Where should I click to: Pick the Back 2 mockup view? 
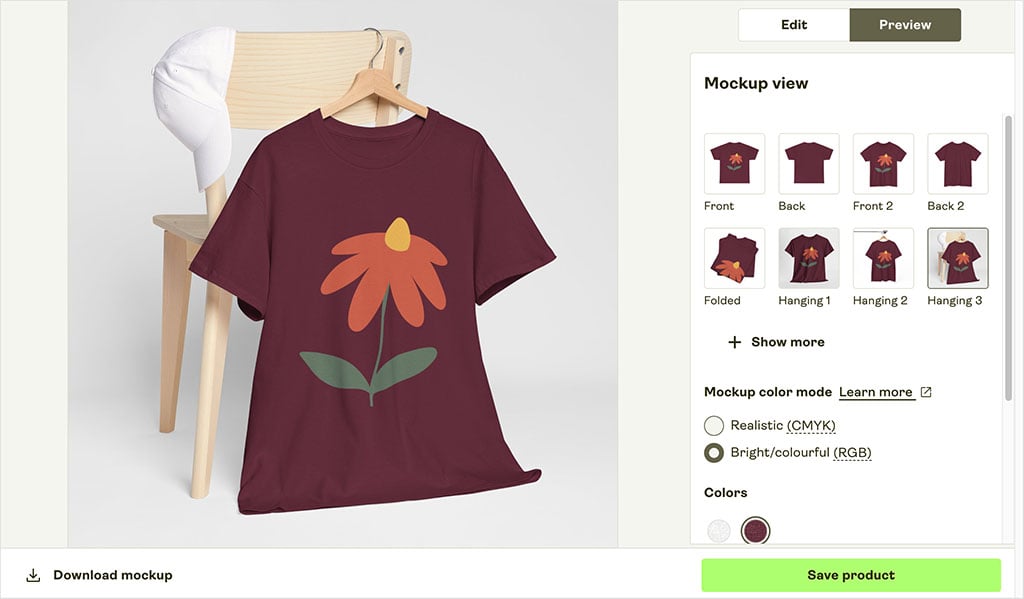(957, 163)
